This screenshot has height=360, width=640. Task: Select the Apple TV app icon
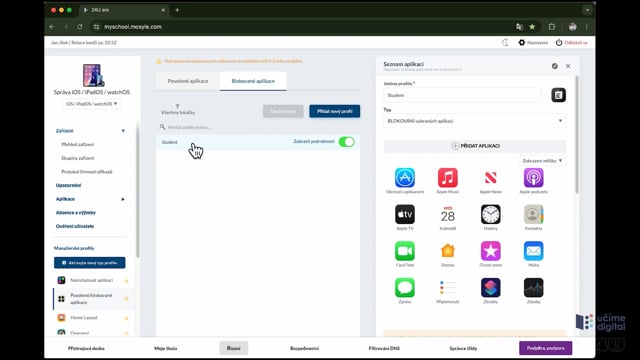(404, 214)
